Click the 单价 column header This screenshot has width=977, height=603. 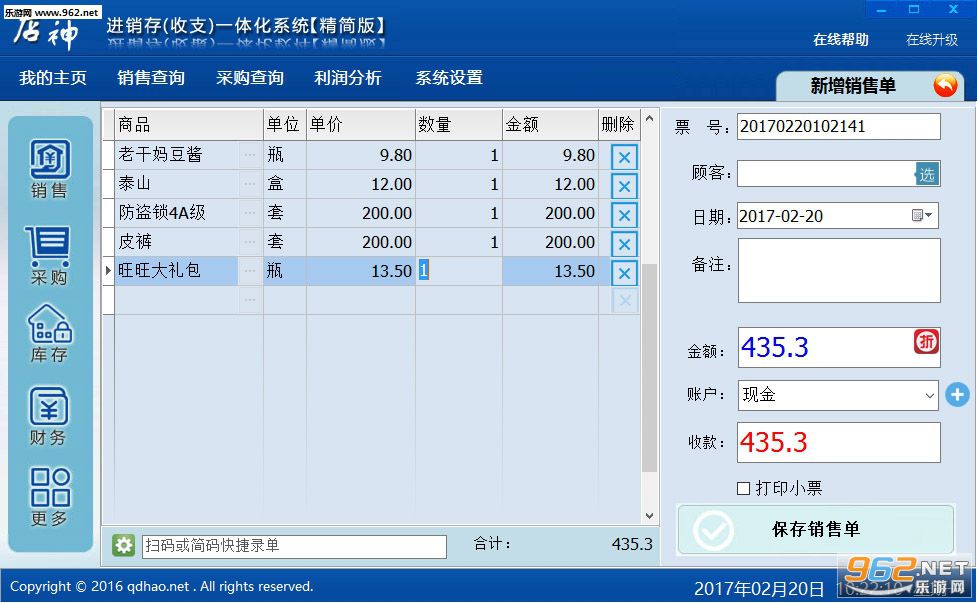361,125
